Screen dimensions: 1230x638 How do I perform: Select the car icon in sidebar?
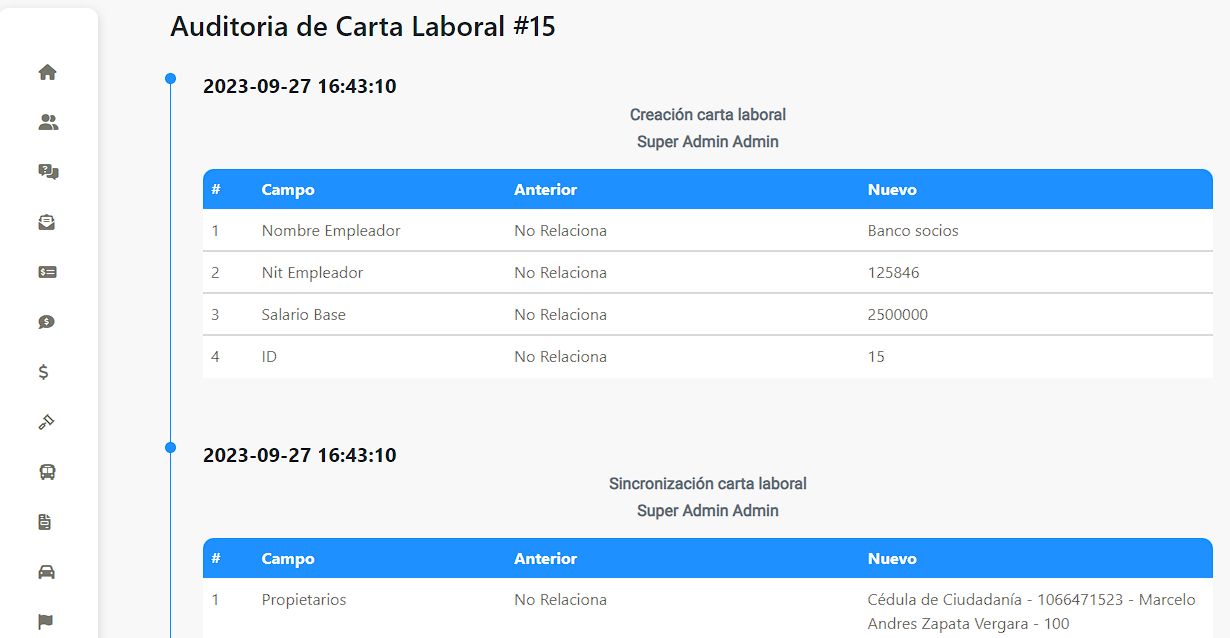pyautogui.click(x=47, y=572)
